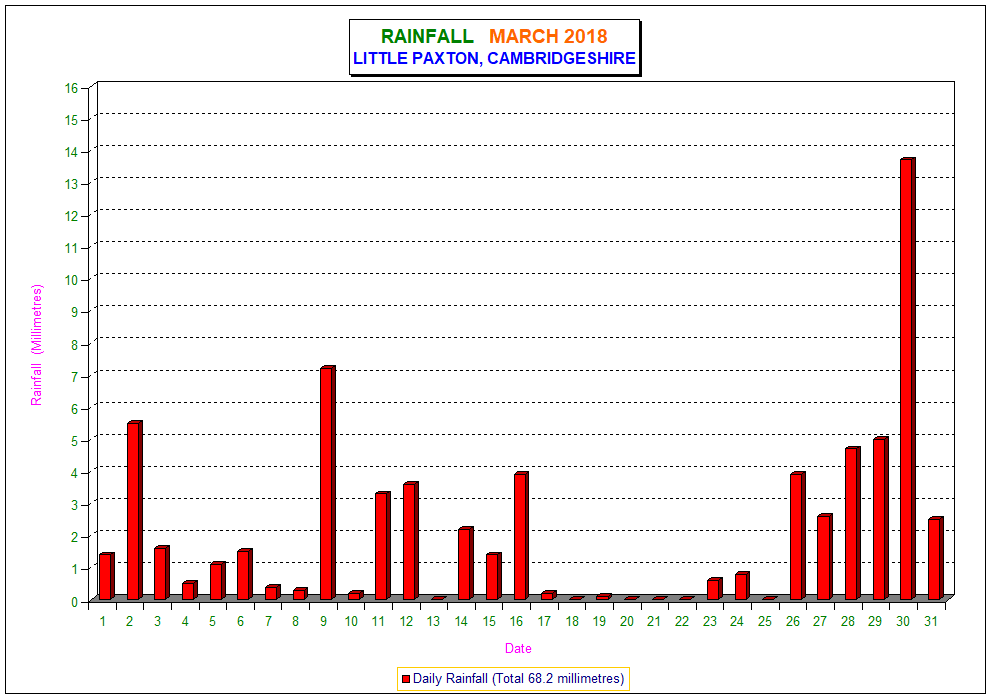
Task: Click y-axis value '8'
Action: click(x=75, y=345)
